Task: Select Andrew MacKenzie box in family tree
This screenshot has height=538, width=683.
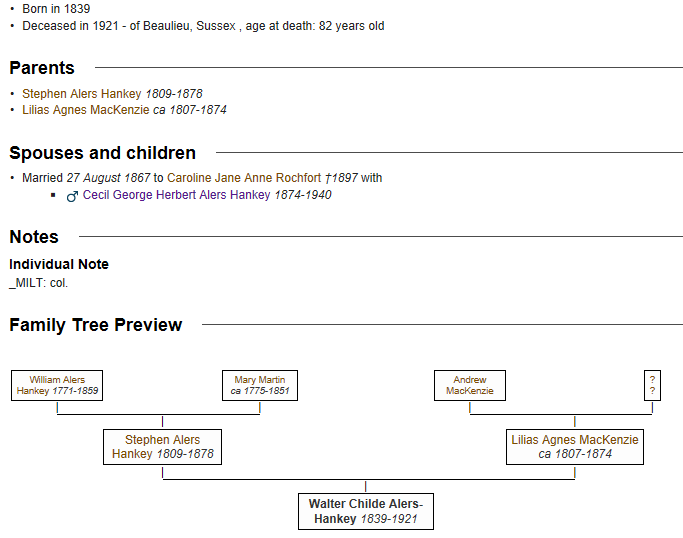Action: 470,386
